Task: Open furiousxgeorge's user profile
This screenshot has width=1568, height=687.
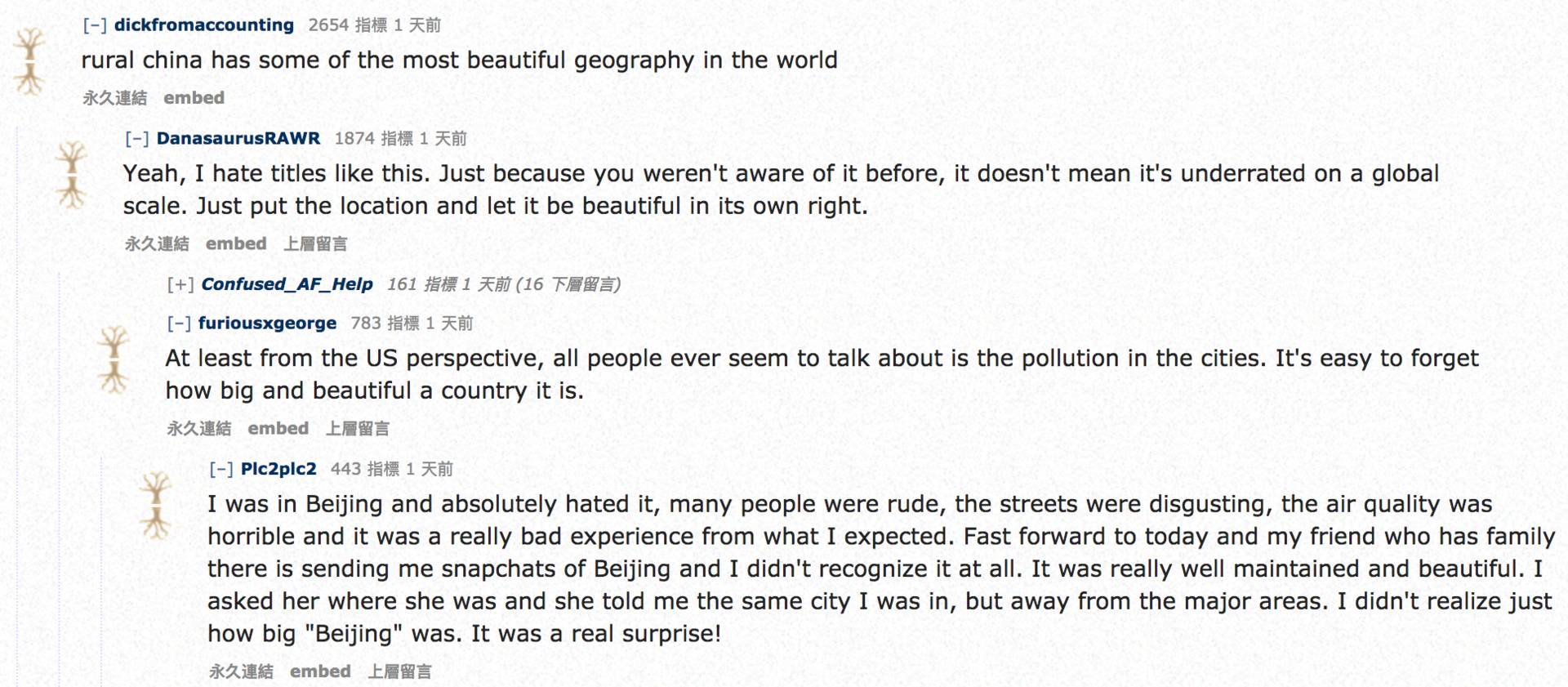Action: pos(267,323)
